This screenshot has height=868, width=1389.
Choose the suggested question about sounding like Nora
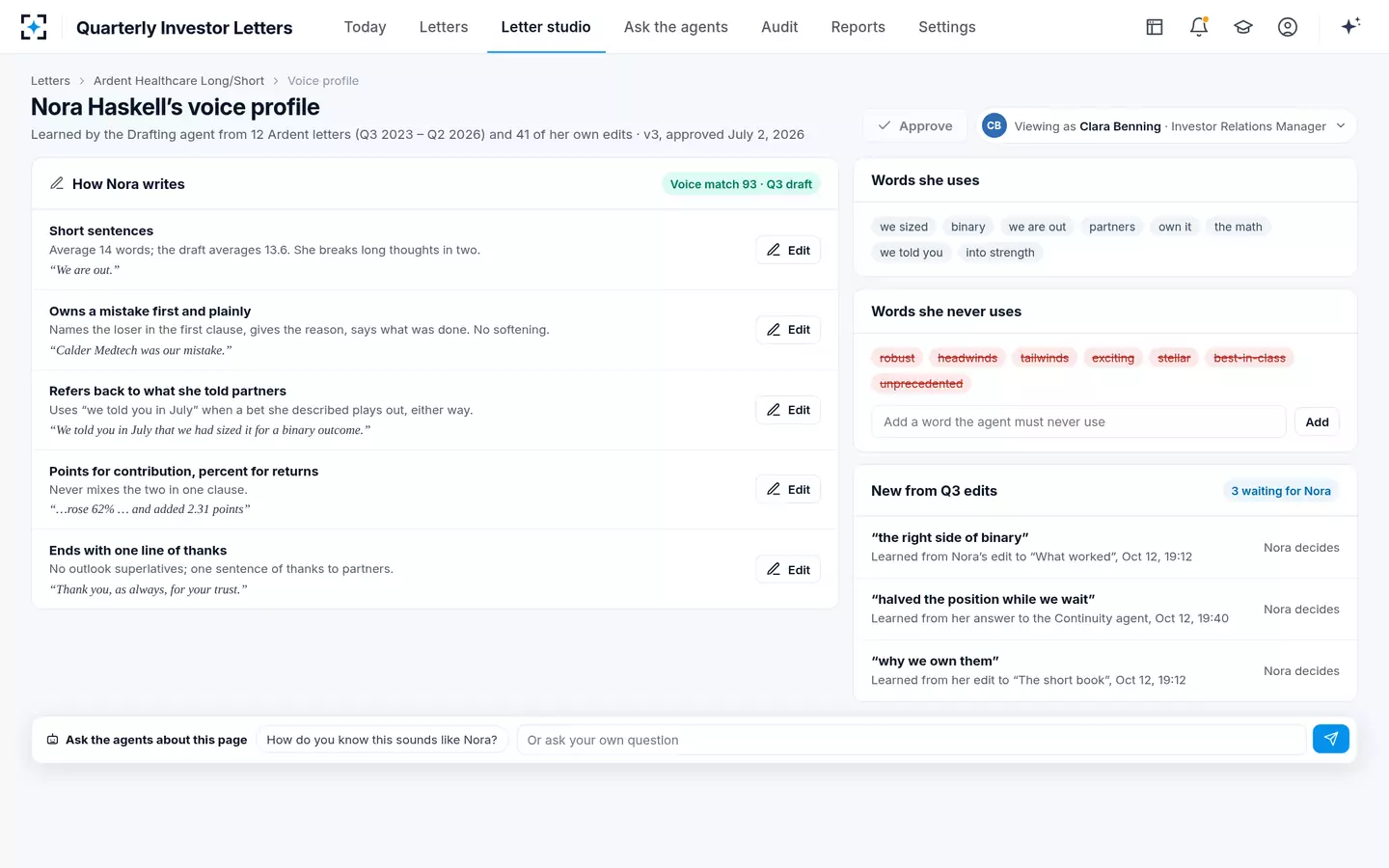[x=382, y=740]
